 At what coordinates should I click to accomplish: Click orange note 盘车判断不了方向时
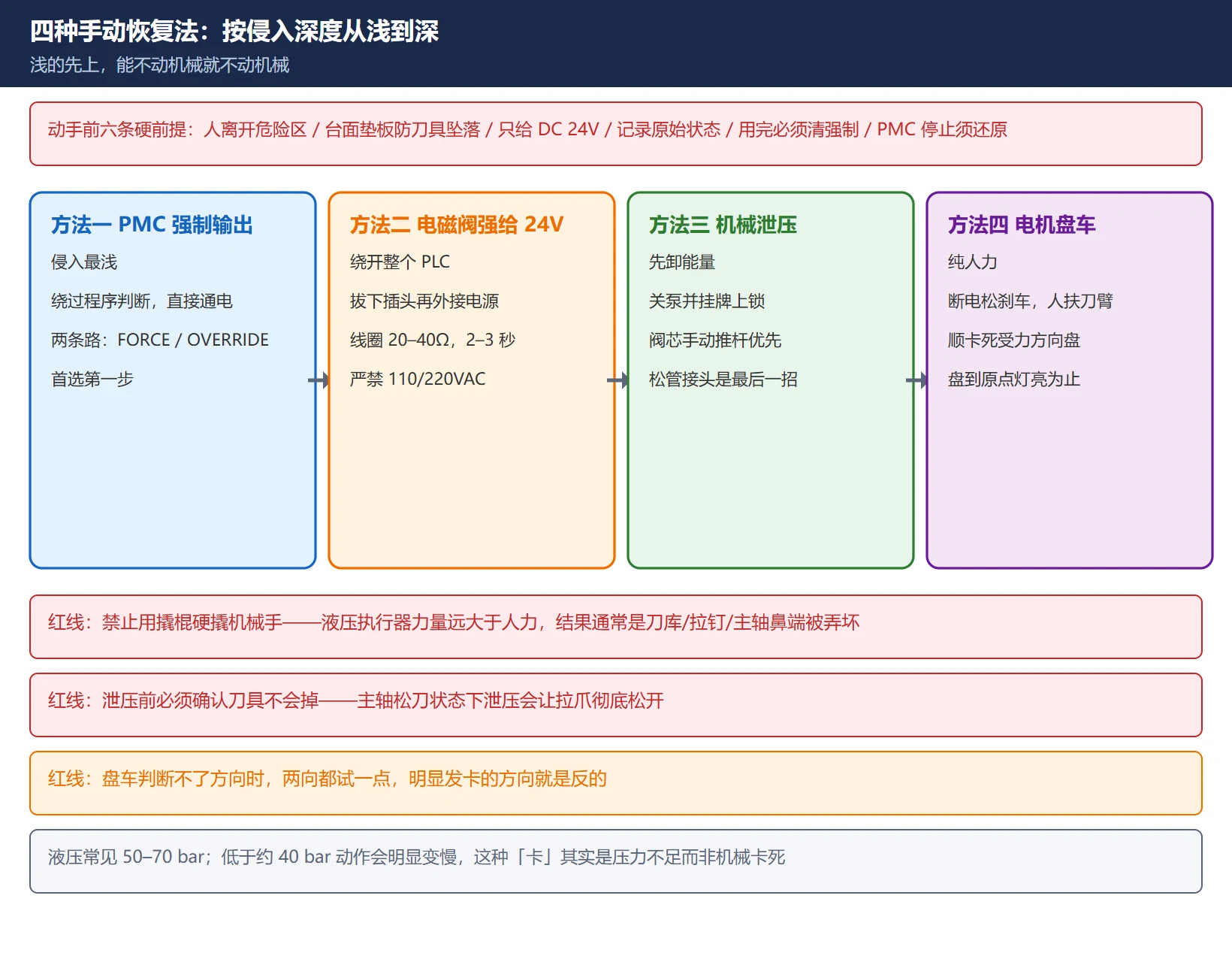pyautogui.click(x=328, y=779)
